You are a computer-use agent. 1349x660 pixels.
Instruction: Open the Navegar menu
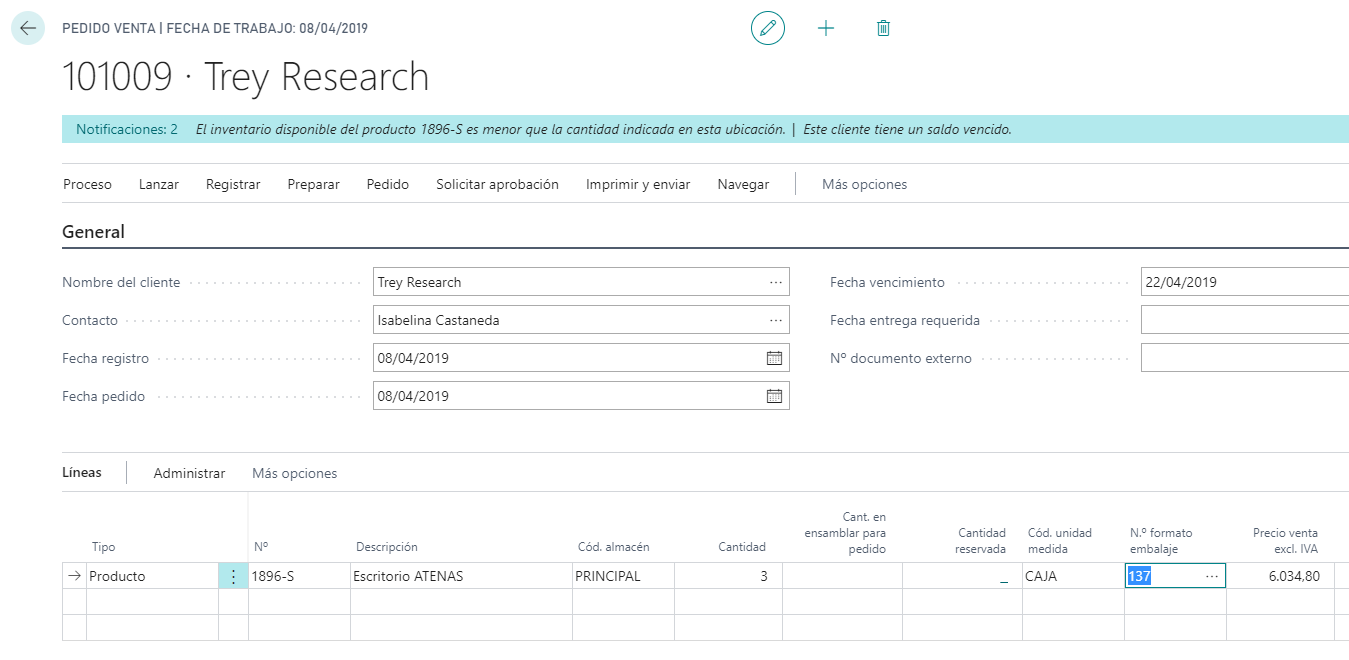(743, 184)
